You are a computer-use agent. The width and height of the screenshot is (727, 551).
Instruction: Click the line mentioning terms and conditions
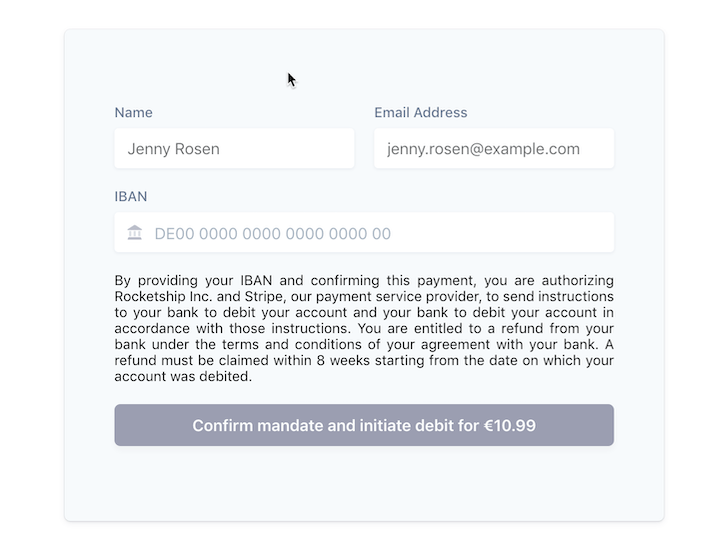click(x=364, y=345)
